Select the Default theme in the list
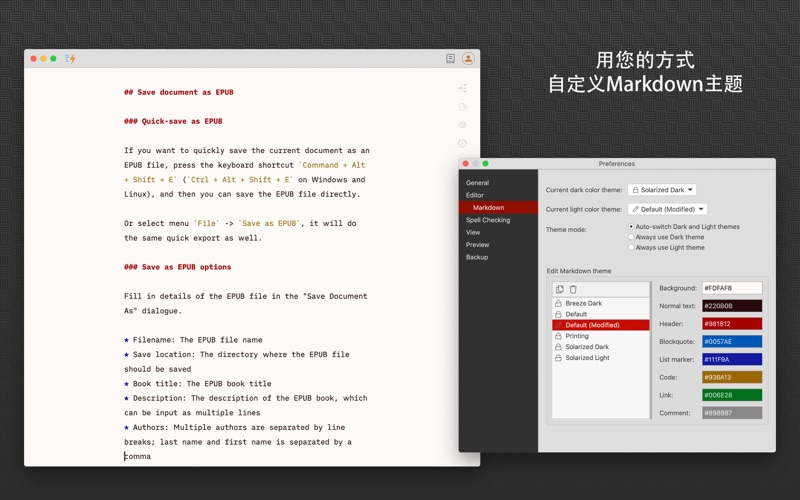Viewport: 800px width, 500px height. coord(576,314)
